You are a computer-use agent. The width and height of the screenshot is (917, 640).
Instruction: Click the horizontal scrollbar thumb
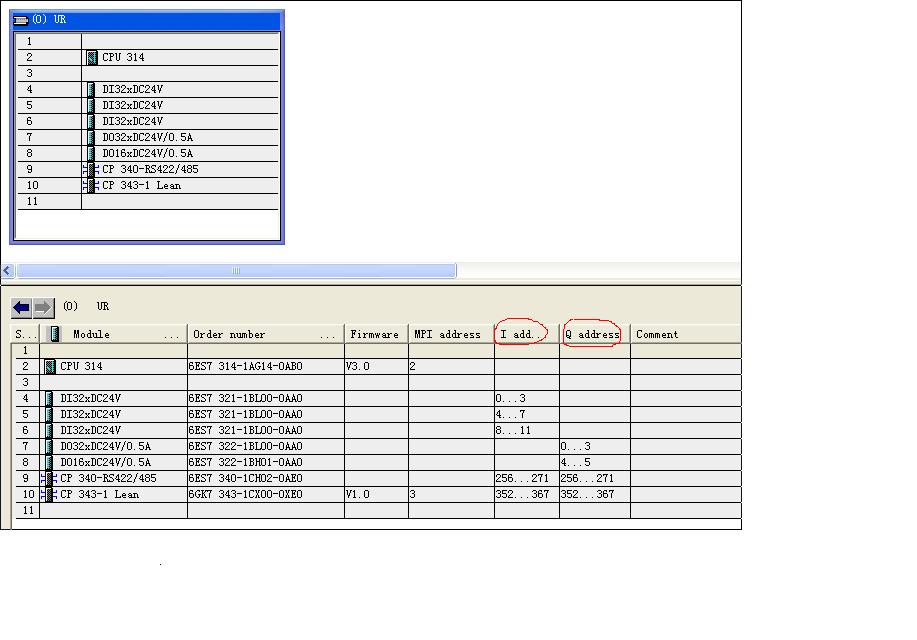click(236, 270)
